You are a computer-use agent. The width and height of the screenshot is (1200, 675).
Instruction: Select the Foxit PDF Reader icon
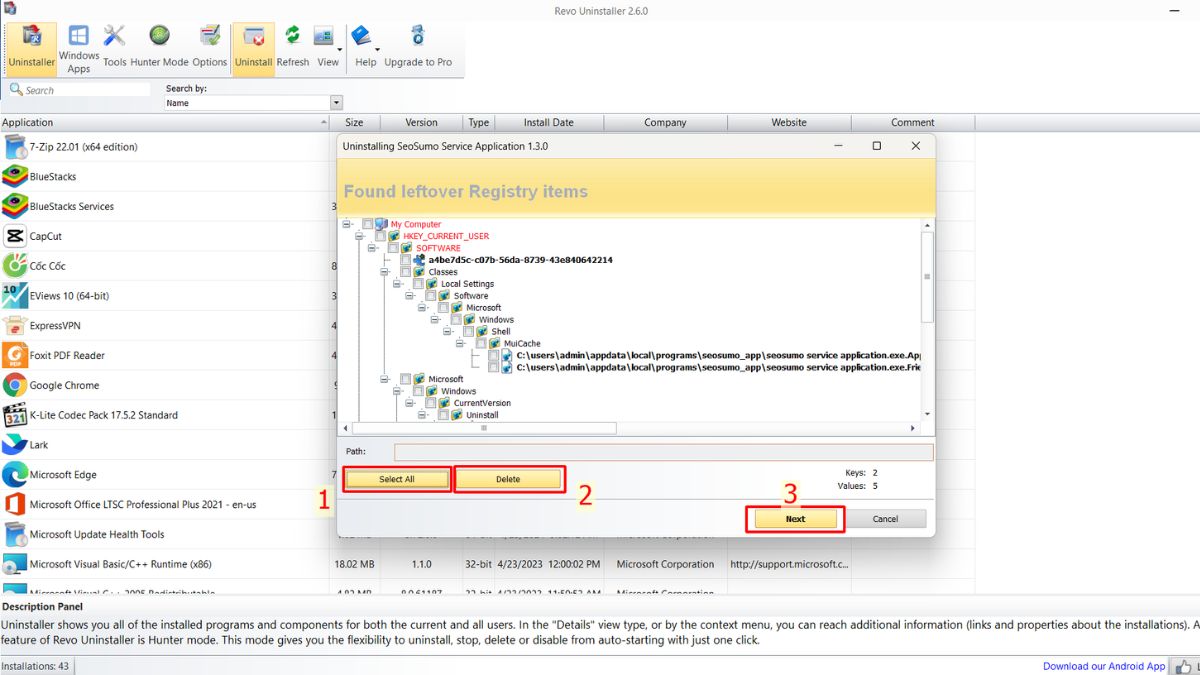[x=15, y=355]
